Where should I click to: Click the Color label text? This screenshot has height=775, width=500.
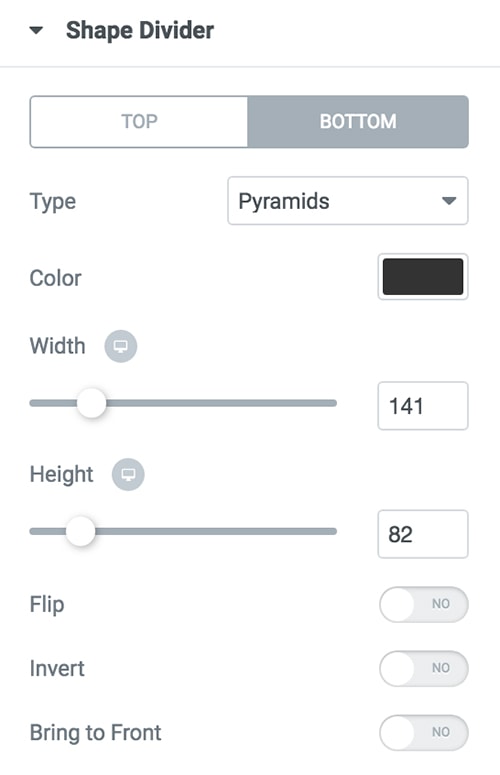(x=55, y=278)
